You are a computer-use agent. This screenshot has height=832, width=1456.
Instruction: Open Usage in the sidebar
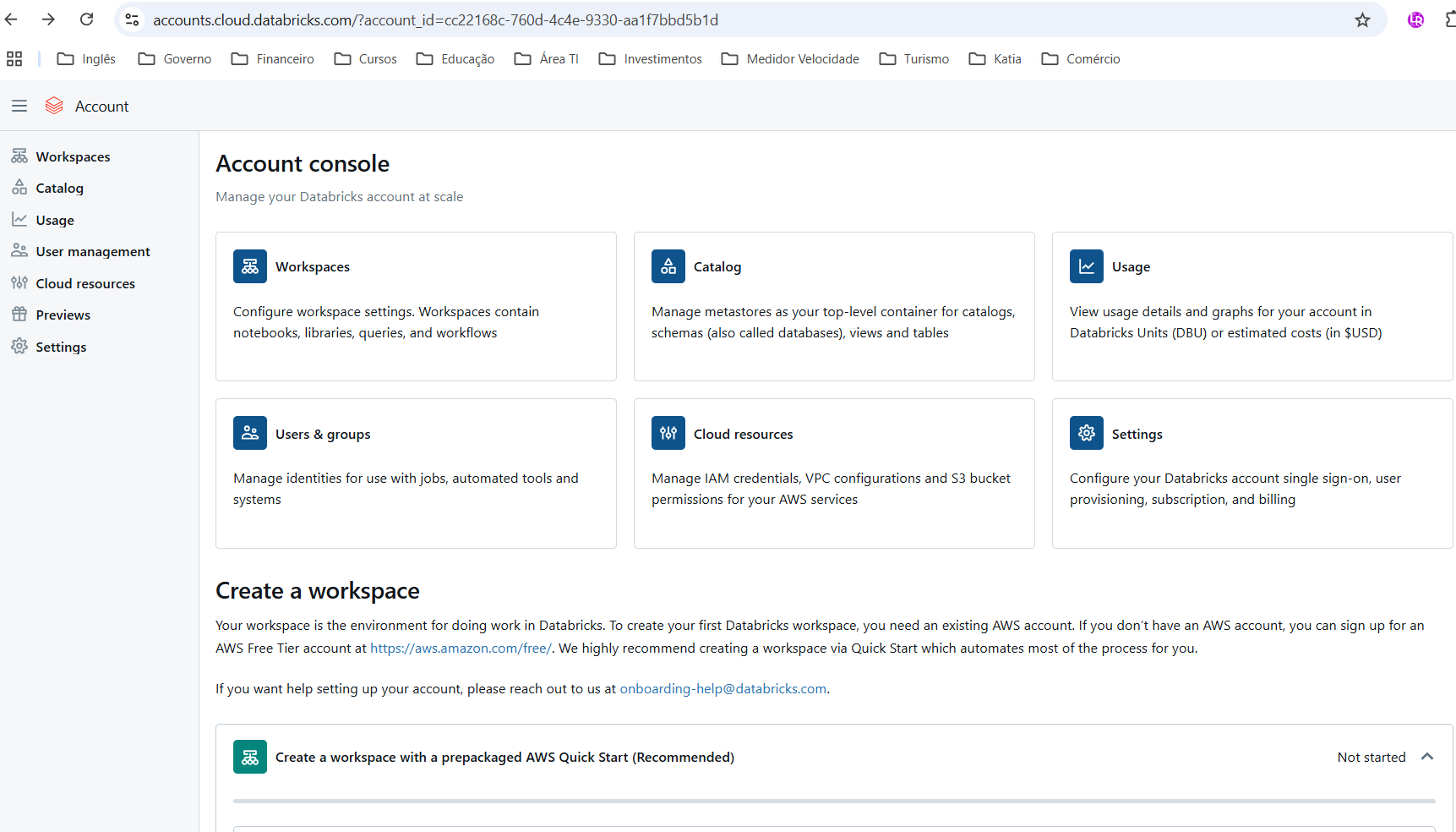point(55,220)
